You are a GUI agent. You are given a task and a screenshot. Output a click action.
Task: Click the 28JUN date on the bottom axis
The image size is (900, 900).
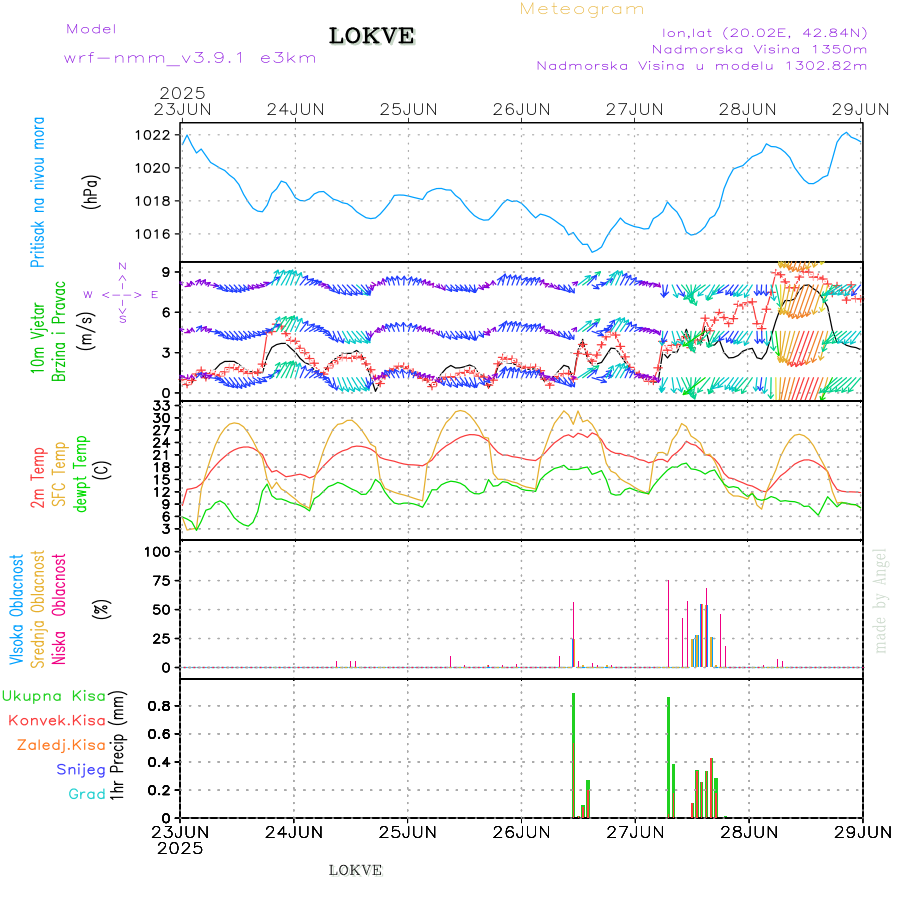pyautogui.click(x=749, y=831)
